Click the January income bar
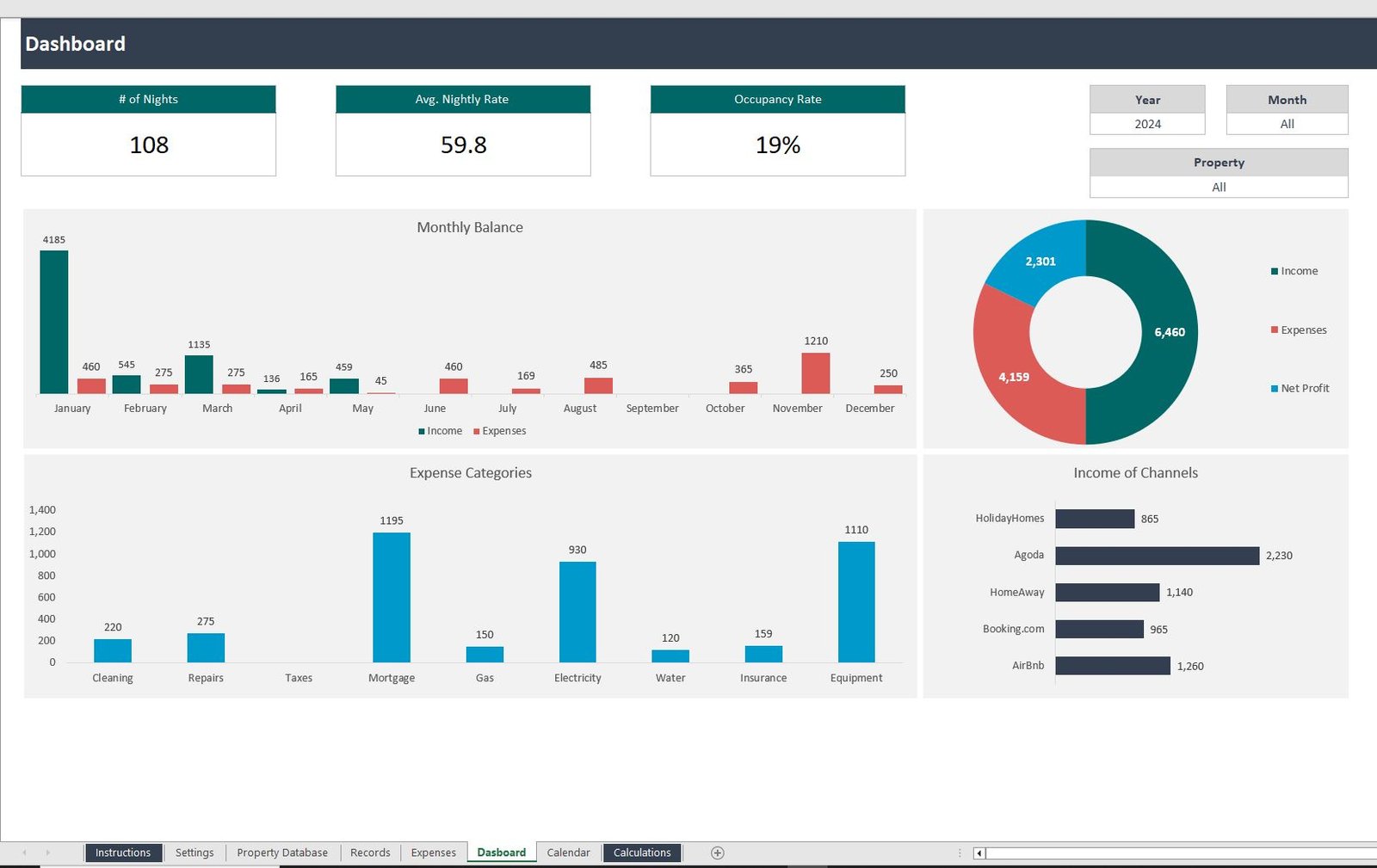Screen dimensions: 1377x868 click(54, 323)
